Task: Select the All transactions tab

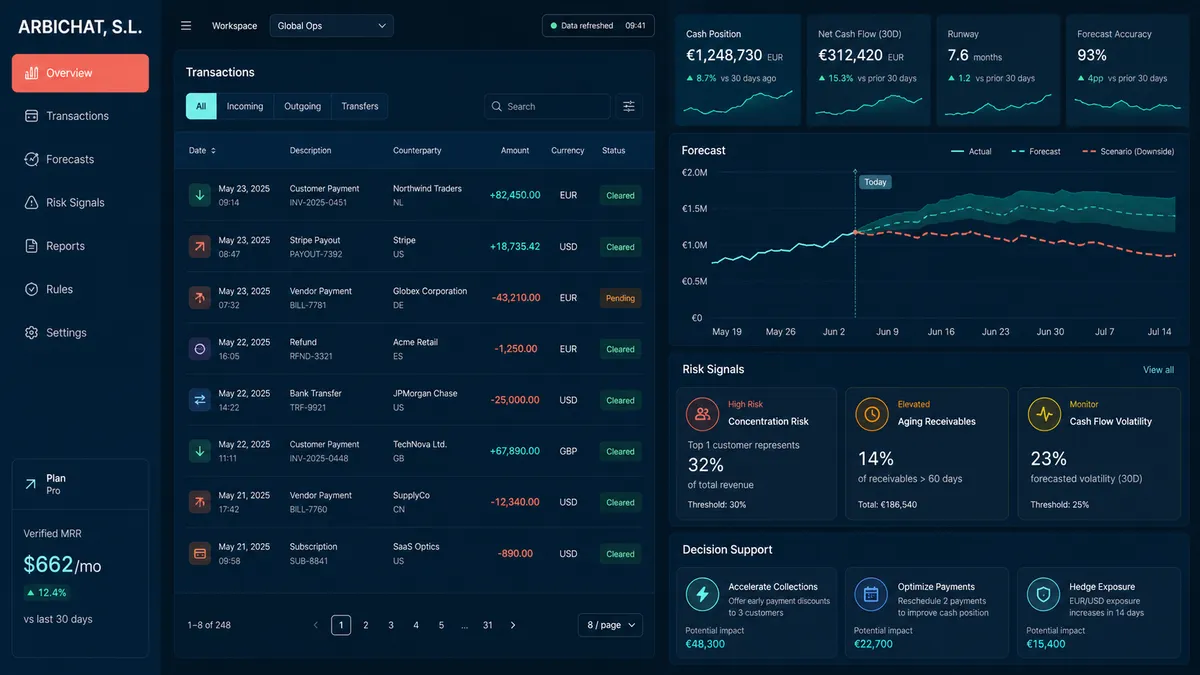Action: [200, 106]
